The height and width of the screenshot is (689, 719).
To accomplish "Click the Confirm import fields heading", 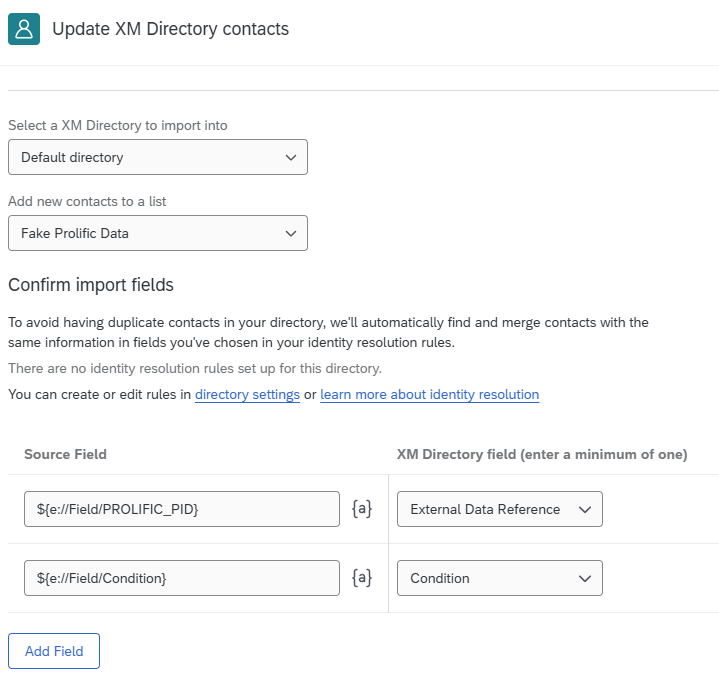I will (x=91, y=285).
